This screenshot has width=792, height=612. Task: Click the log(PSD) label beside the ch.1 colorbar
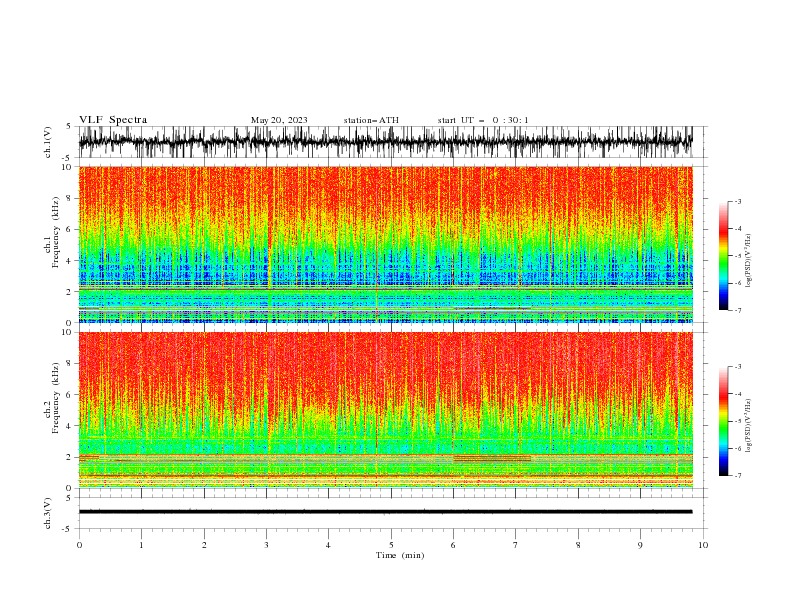tap(749, 261)
